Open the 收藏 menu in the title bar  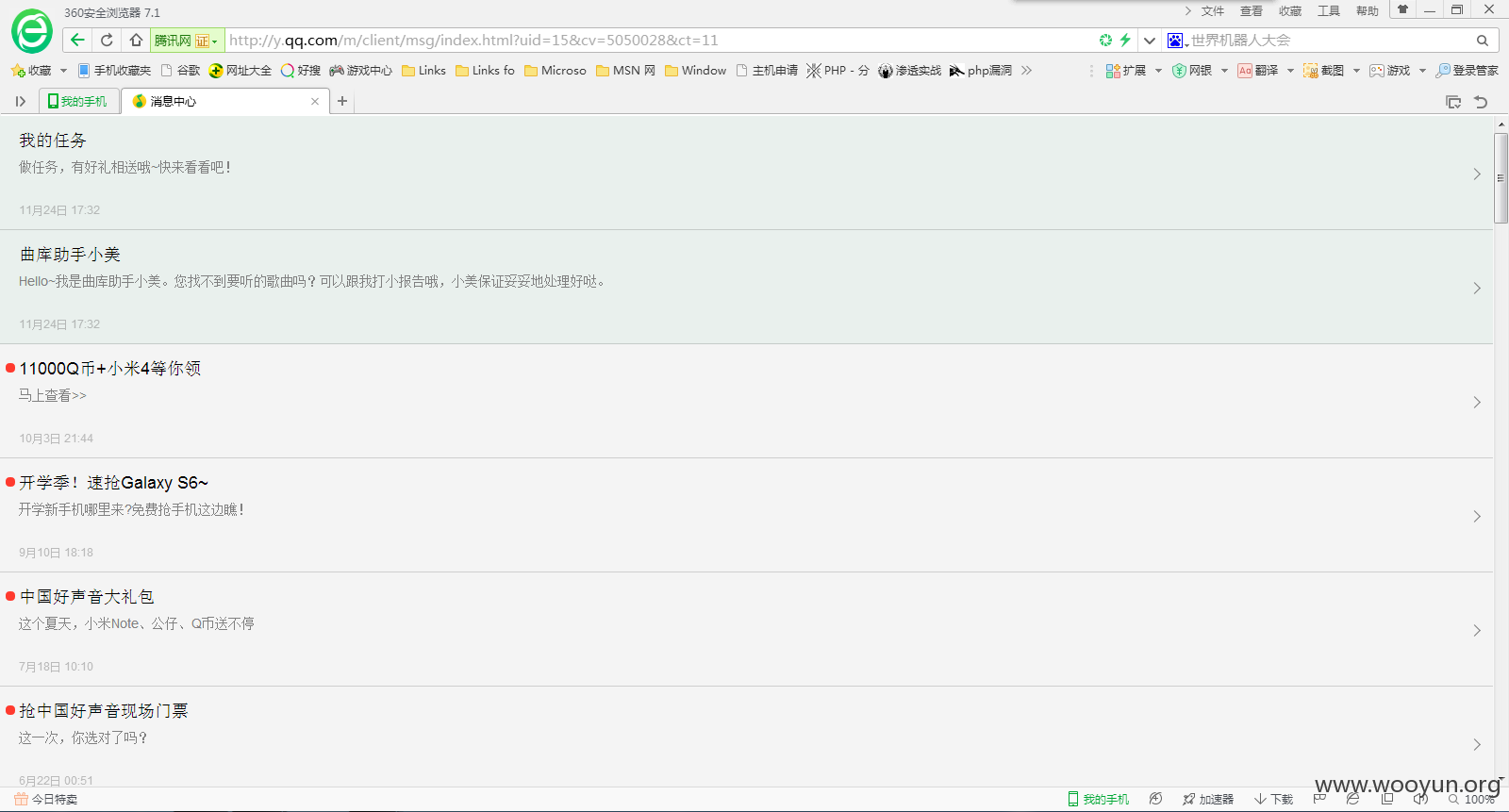[x=1290, y=11]
